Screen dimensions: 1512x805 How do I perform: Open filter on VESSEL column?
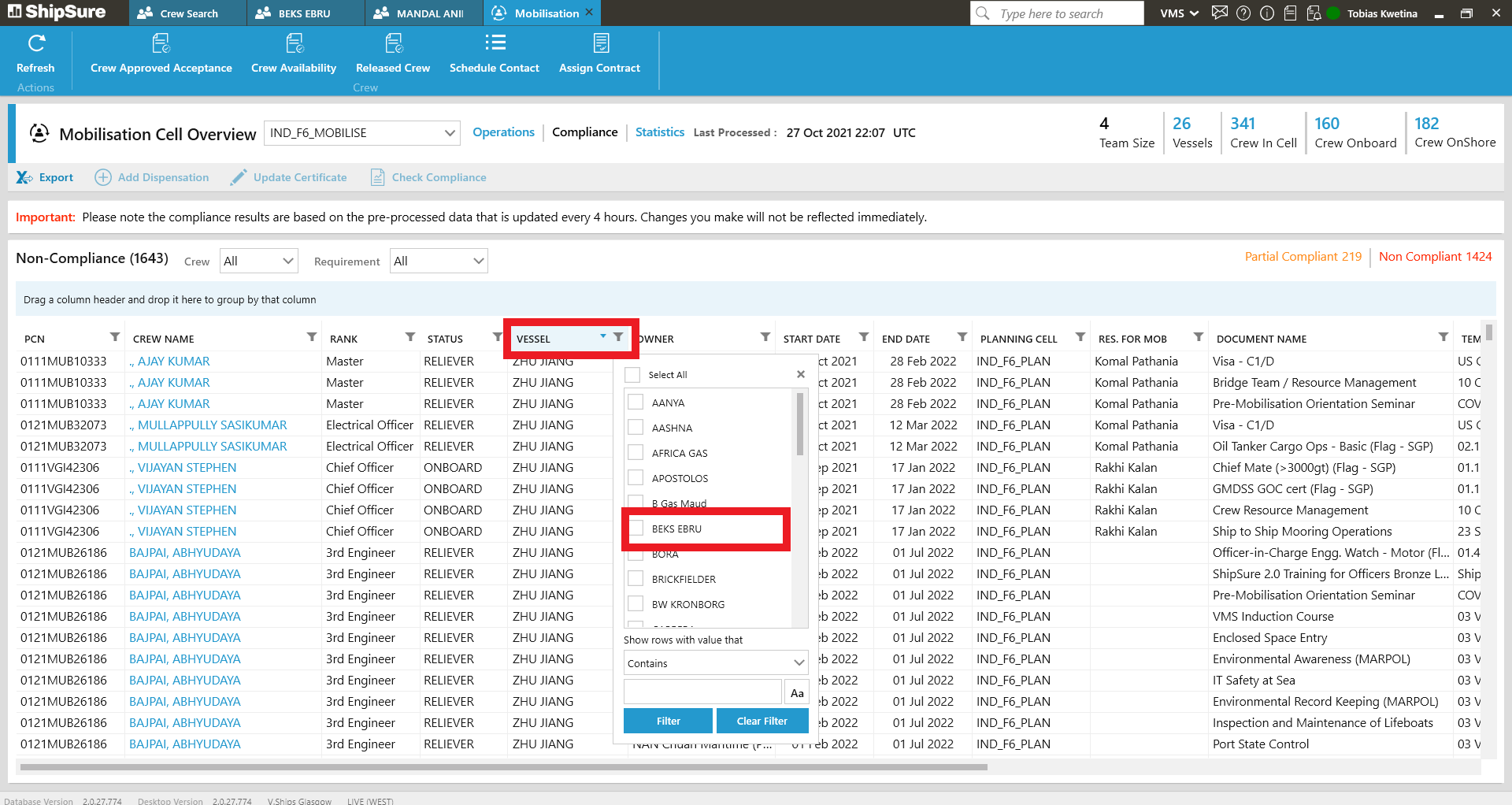pyautogui.click(x=618, y=337)
